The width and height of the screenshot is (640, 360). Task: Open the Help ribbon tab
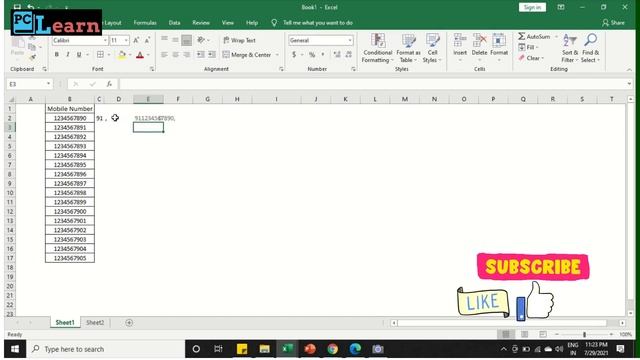coord(252,23)
